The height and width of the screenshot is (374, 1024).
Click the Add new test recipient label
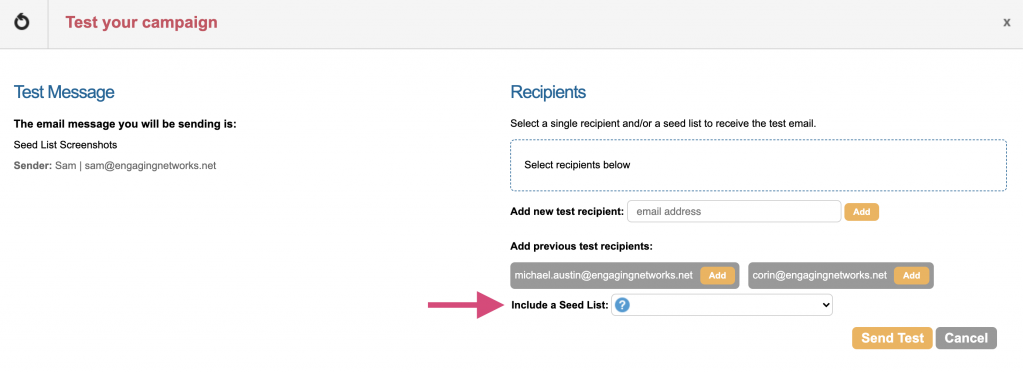[567, 212]
